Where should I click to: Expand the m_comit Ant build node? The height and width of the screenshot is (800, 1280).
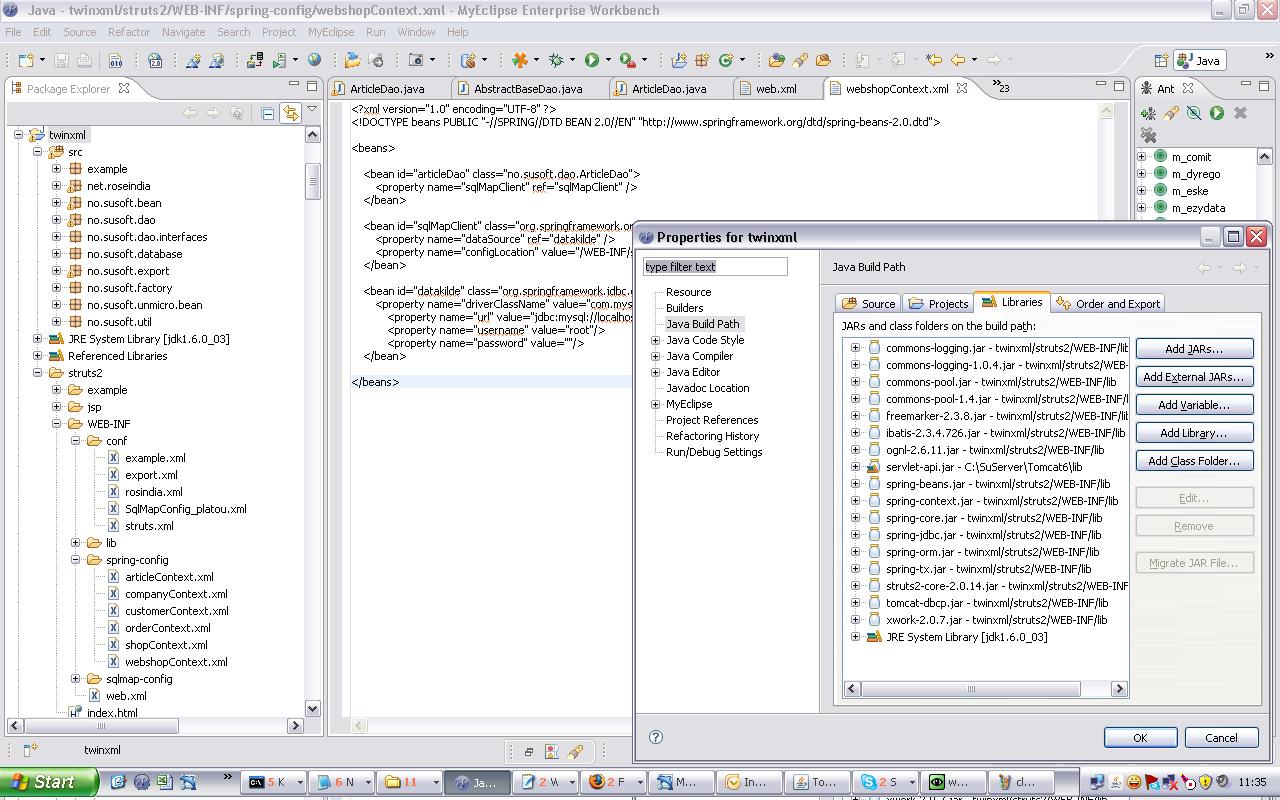click(x=1142, y=157)
